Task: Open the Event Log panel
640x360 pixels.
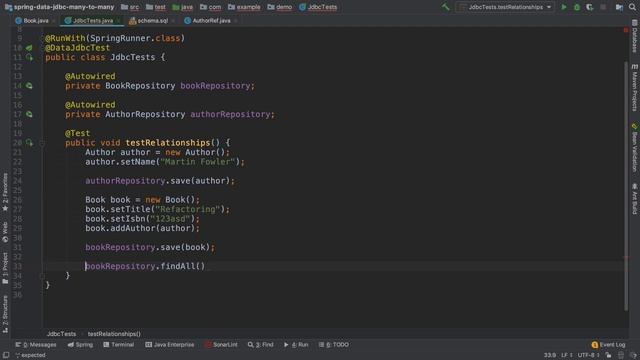Action: 608,344
